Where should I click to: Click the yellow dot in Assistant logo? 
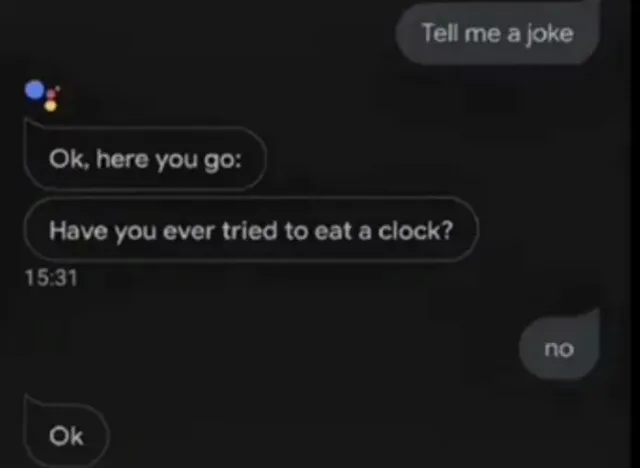pyautogui.click(x=51, y=106)
